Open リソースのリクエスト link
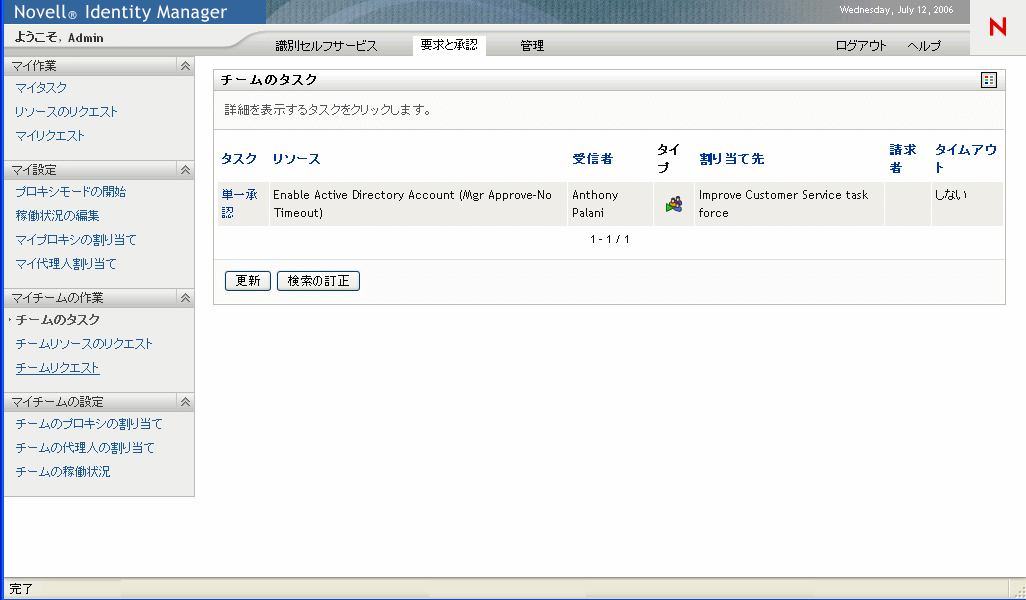This screenshot has height=600, width=1026. click(66, 112)
